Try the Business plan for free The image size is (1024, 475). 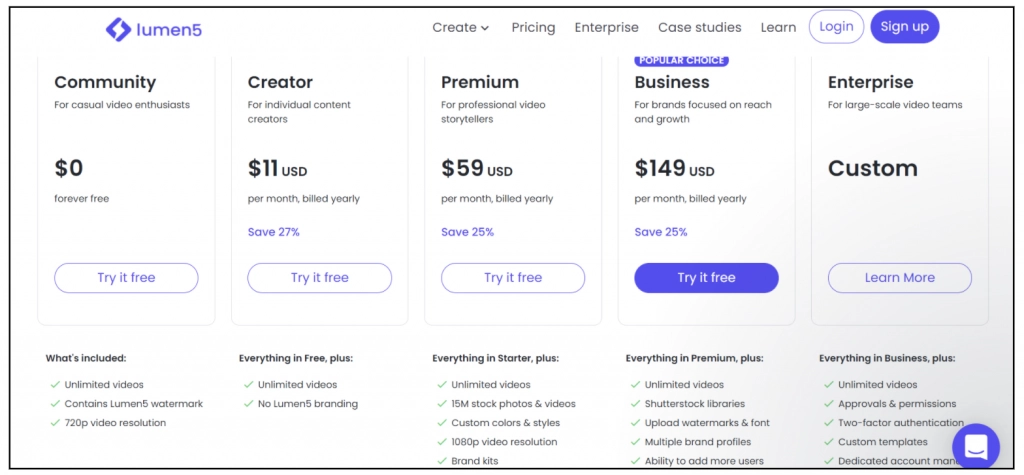click(x=706, y=278)
